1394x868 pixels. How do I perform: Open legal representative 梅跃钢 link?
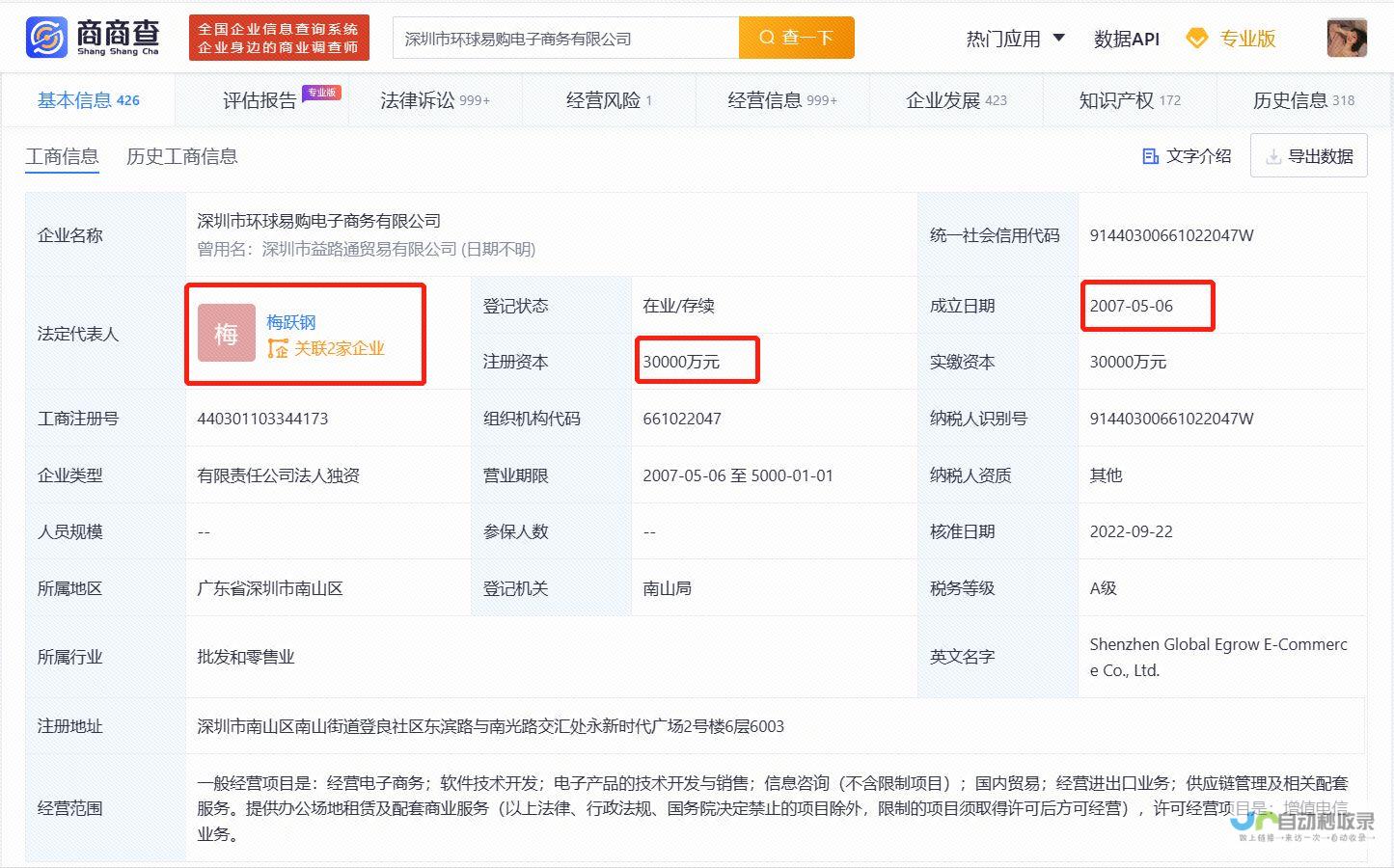pos(291,321)
